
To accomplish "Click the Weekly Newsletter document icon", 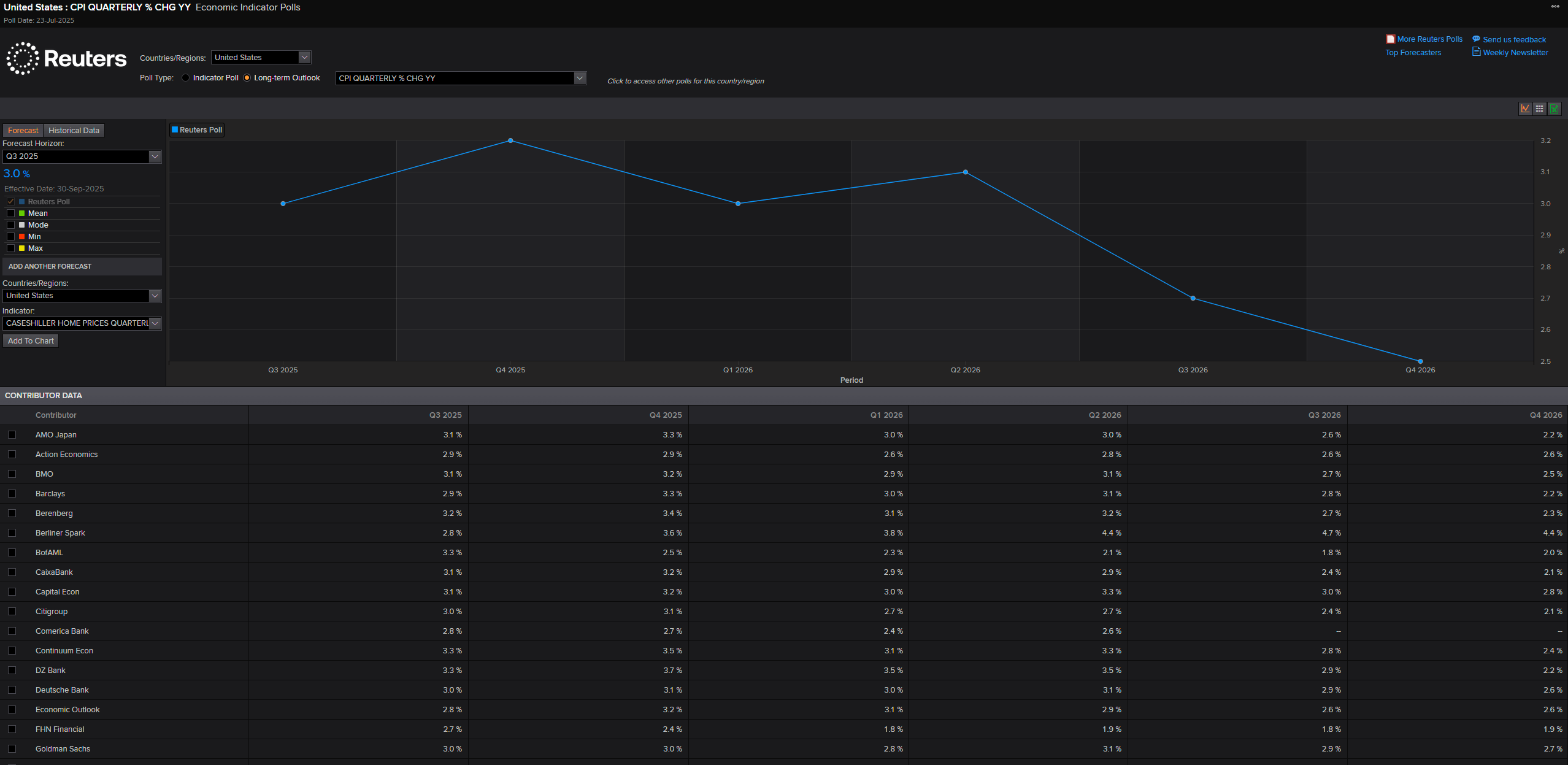I will (x=1476, y=52).
